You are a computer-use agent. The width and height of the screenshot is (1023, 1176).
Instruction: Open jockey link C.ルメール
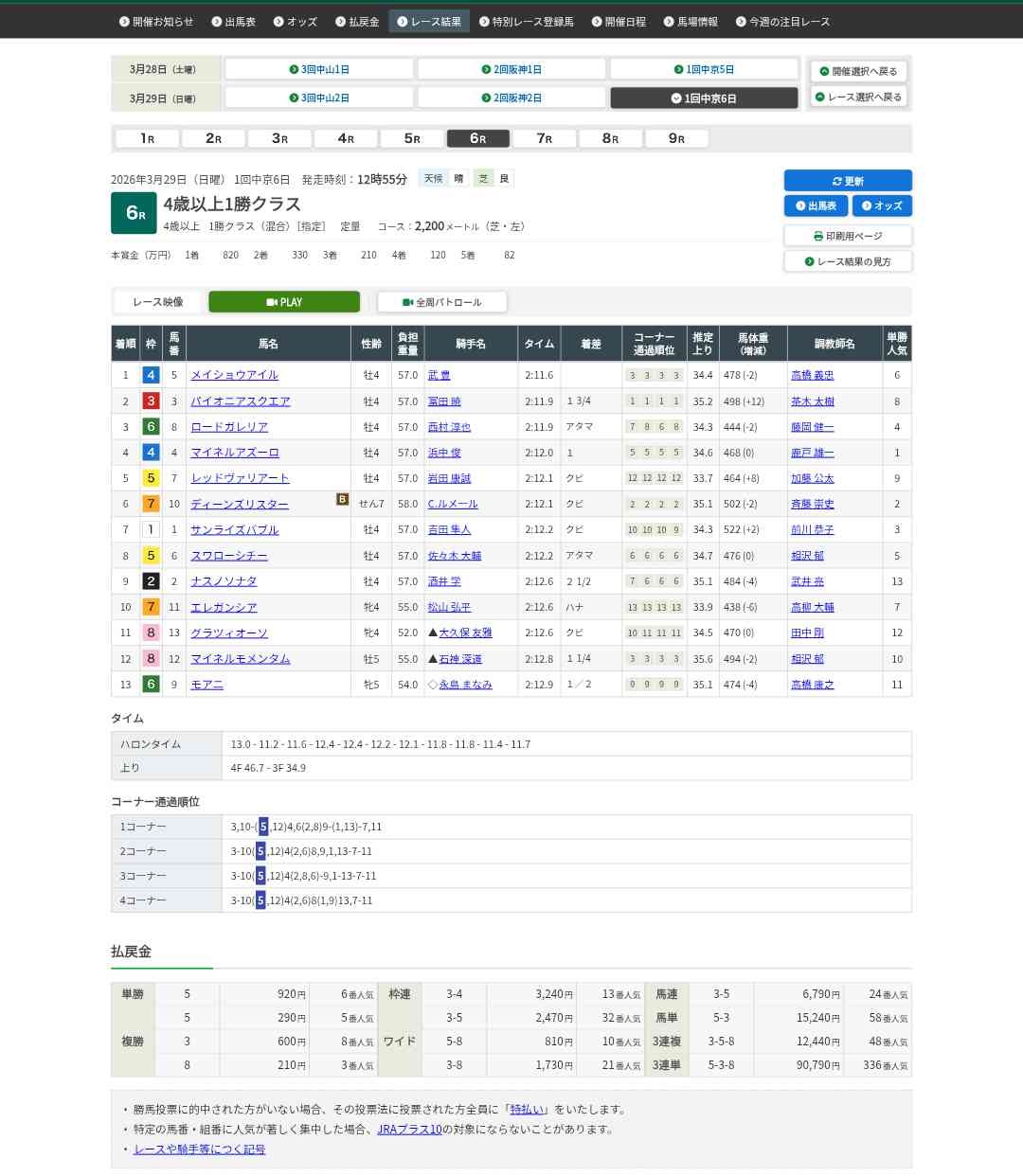point(453,504)
